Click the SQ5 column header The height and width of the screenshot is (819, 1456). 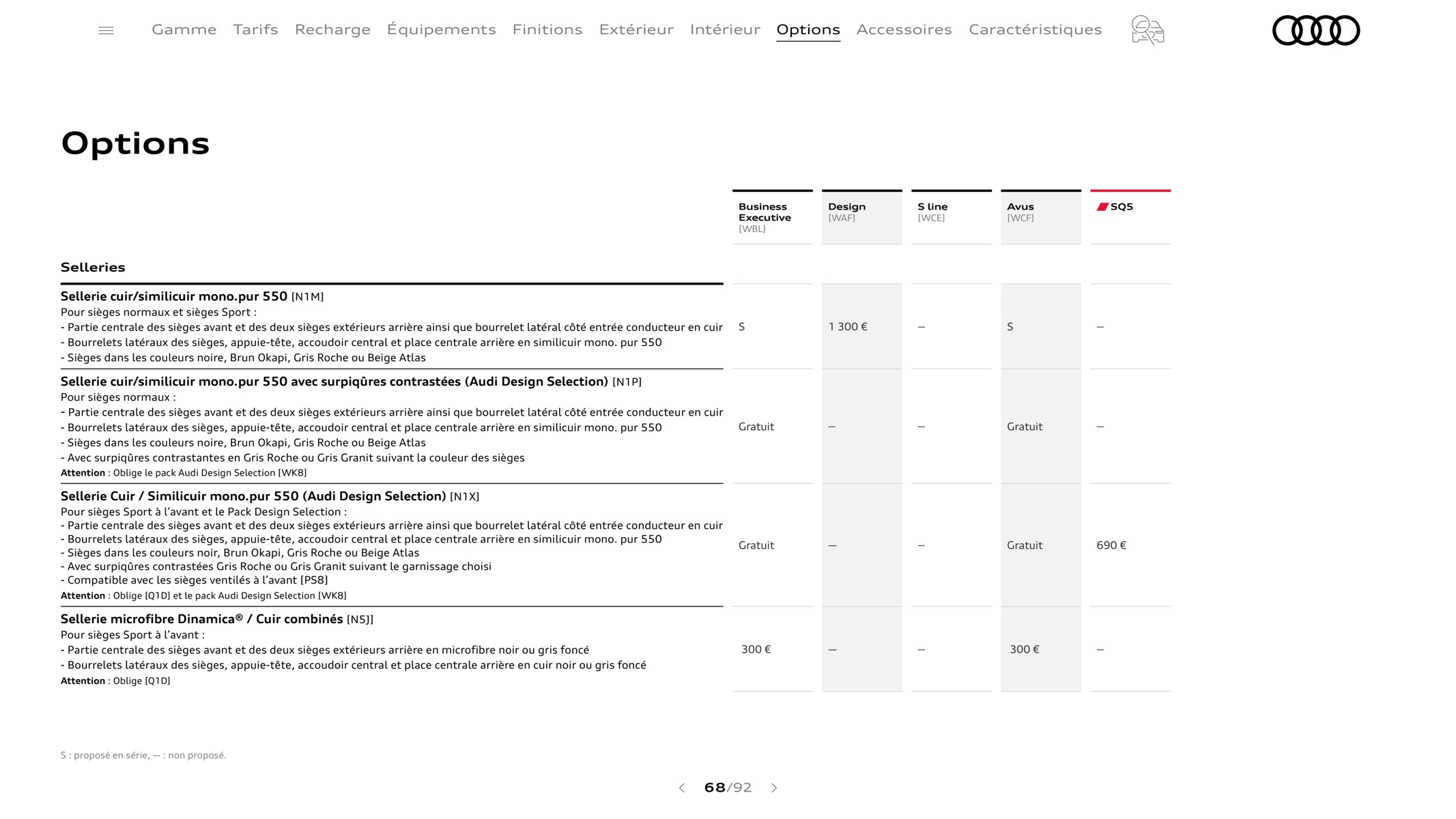point(1130,217)
